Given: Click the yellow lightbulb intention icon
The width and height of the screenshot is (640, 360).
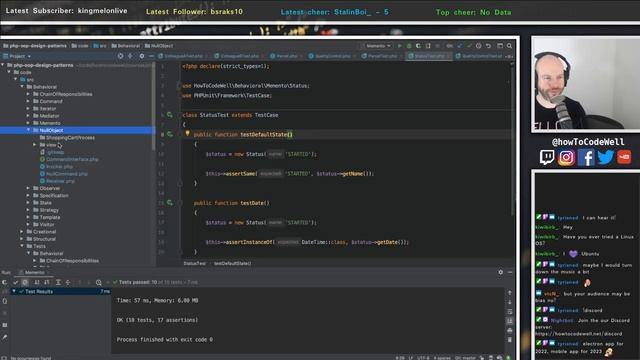Looking at the screenshot, I should tap(187, 133).
